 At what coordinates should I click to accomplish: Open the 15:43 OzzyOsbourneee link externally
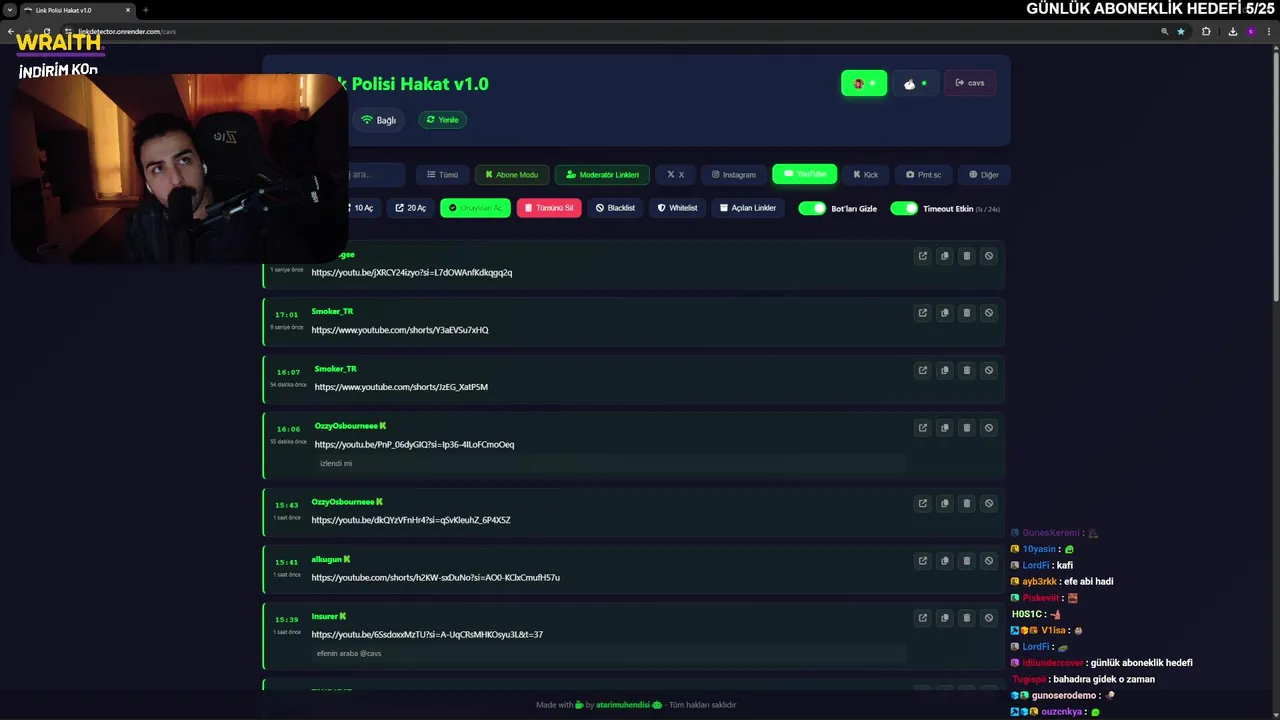pyautogui.click(x=922, y=503)
